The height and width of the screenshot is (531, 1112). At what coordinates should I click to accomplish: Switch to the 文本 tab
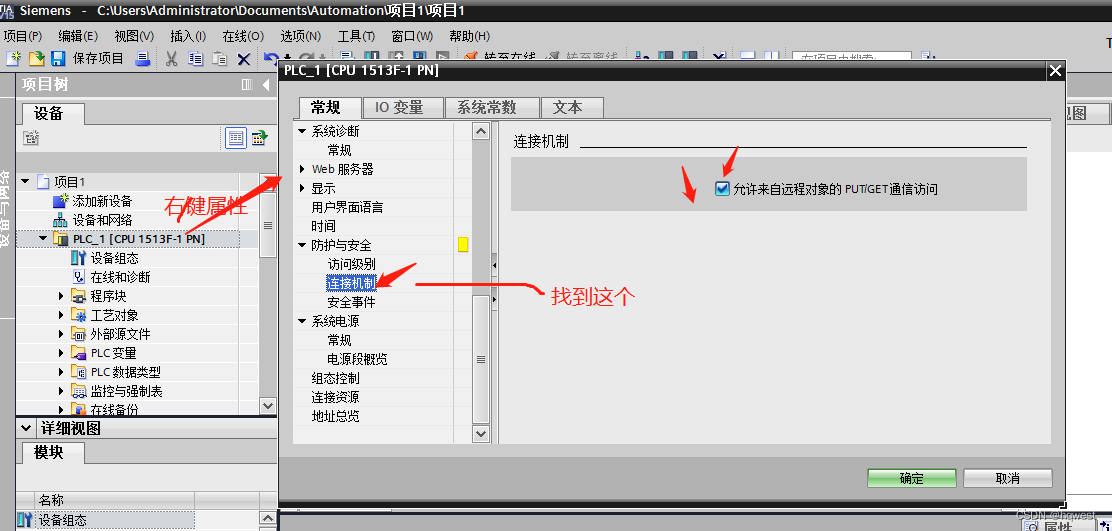[572, 108]
